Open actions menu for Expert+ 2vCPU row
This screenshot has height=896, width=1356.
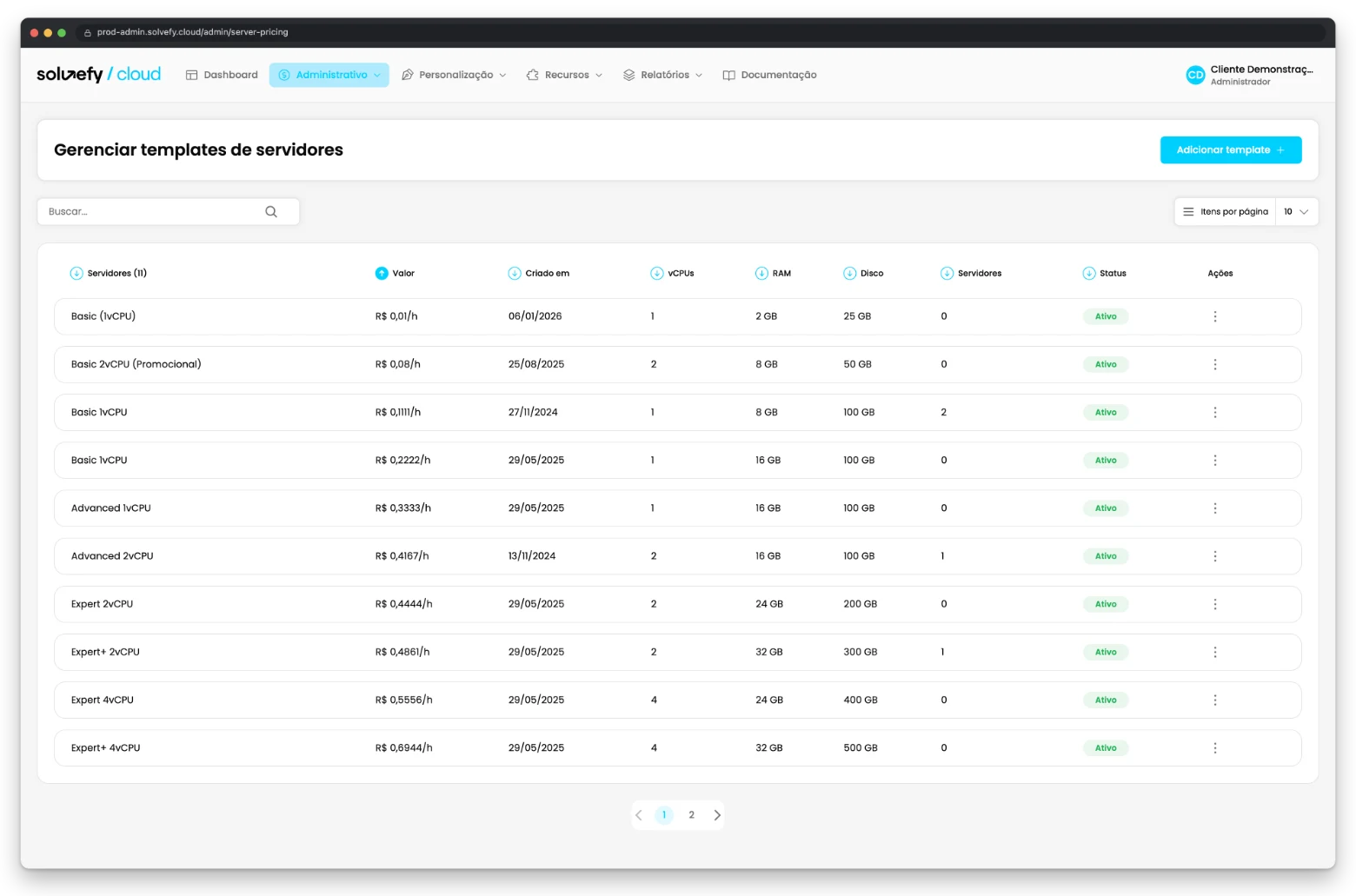[1215, 652]
